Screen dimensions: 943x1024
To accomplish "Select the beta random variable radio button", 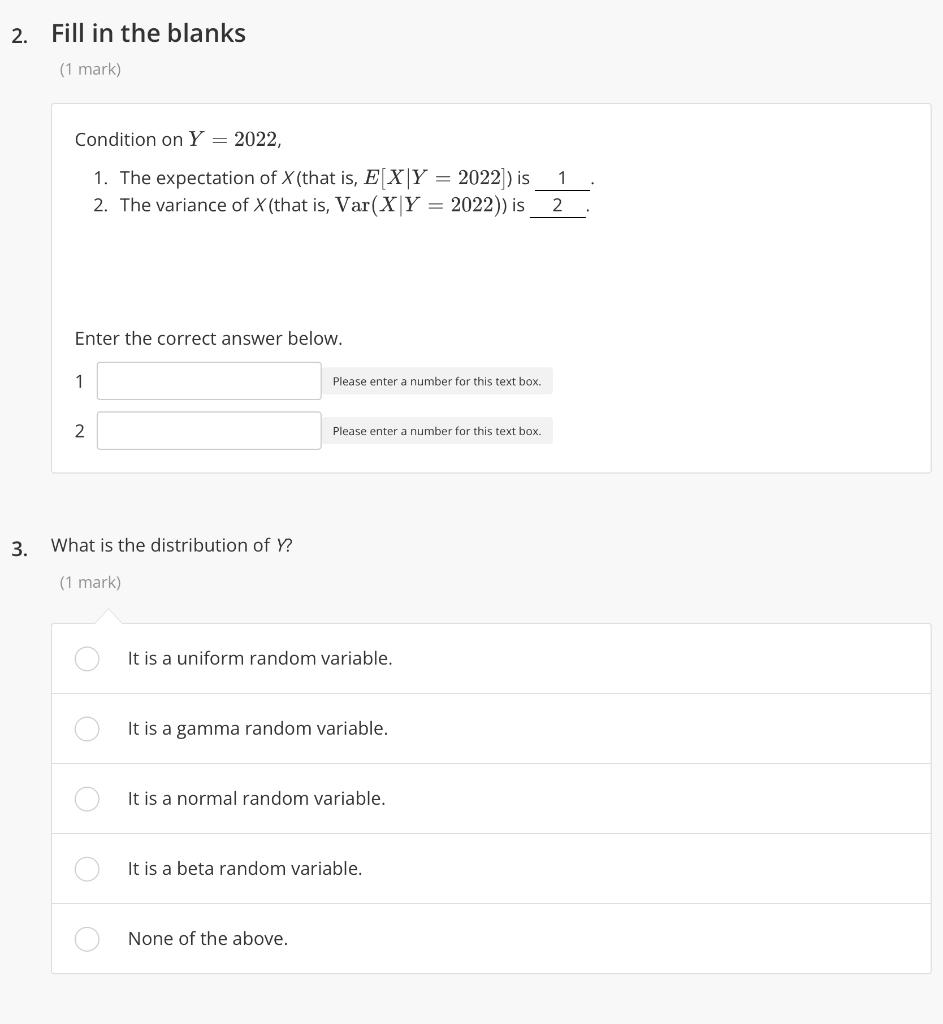I will [x=87, y=869].
